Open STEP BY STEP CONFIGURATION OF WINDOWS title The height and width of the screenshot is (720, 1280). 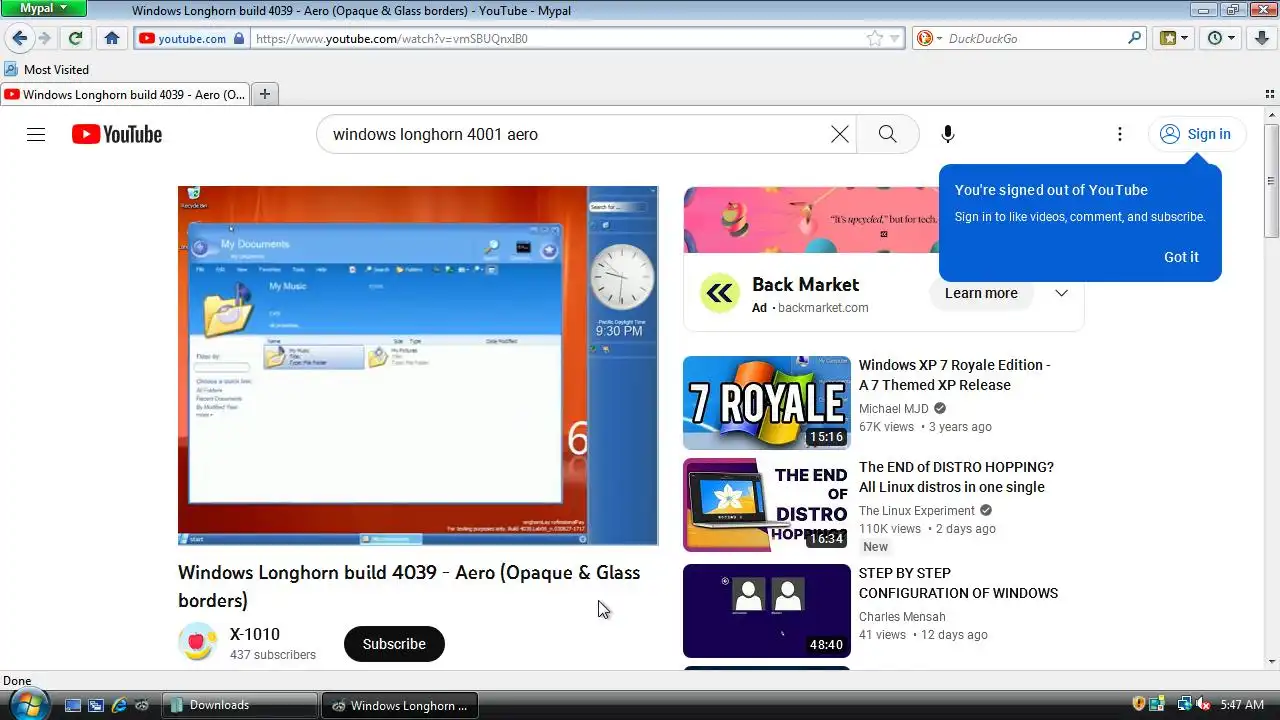(959, 583)
